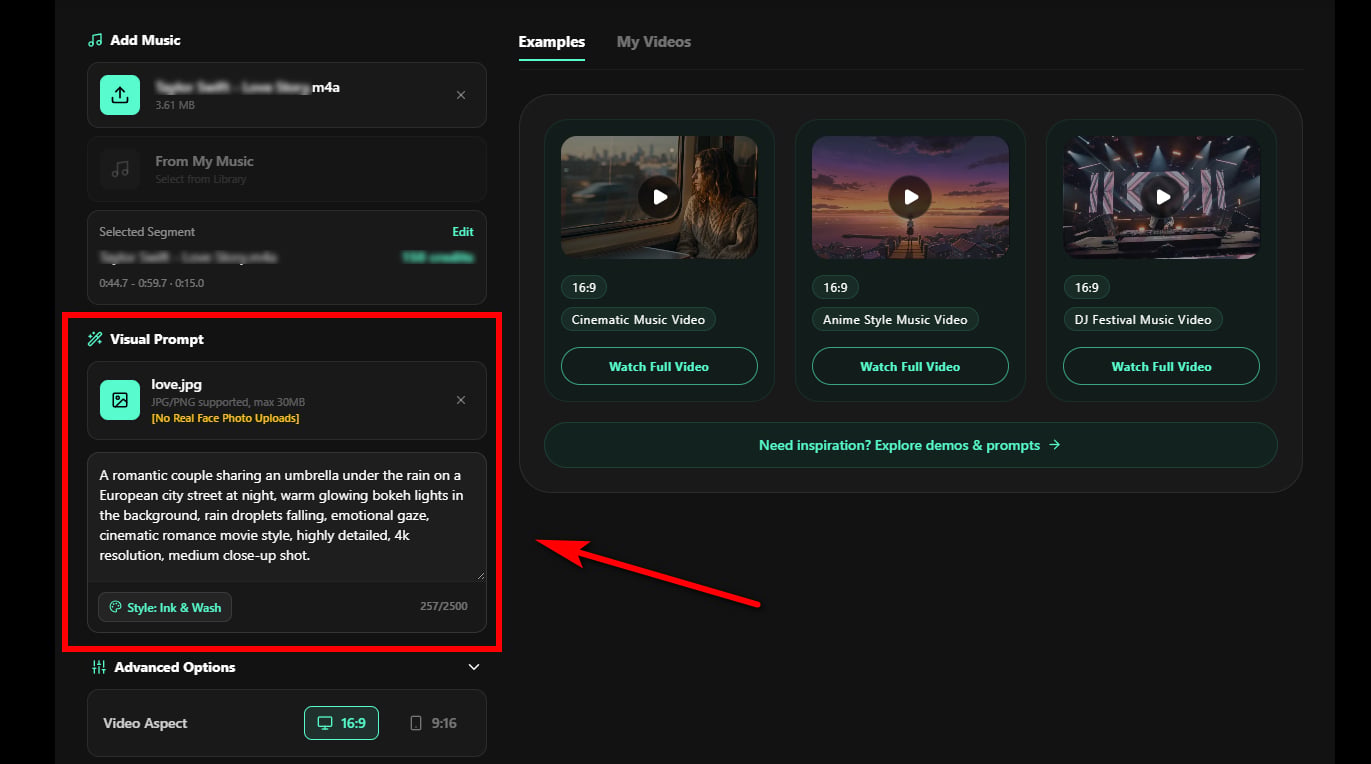
Task: Collapse the Advanced Options chevron
Action: coord(474,667)
